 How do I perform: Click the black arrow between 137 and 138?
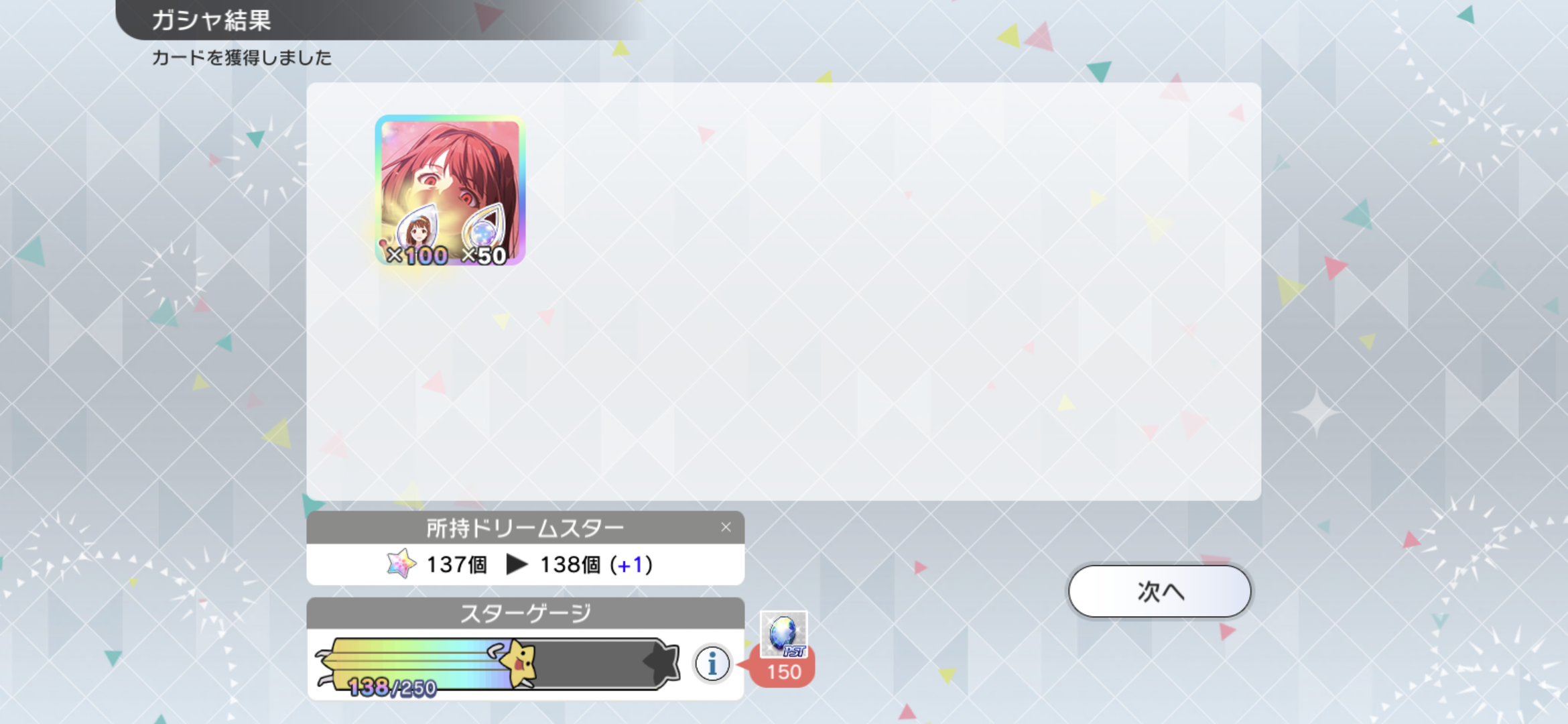point(517,564)
